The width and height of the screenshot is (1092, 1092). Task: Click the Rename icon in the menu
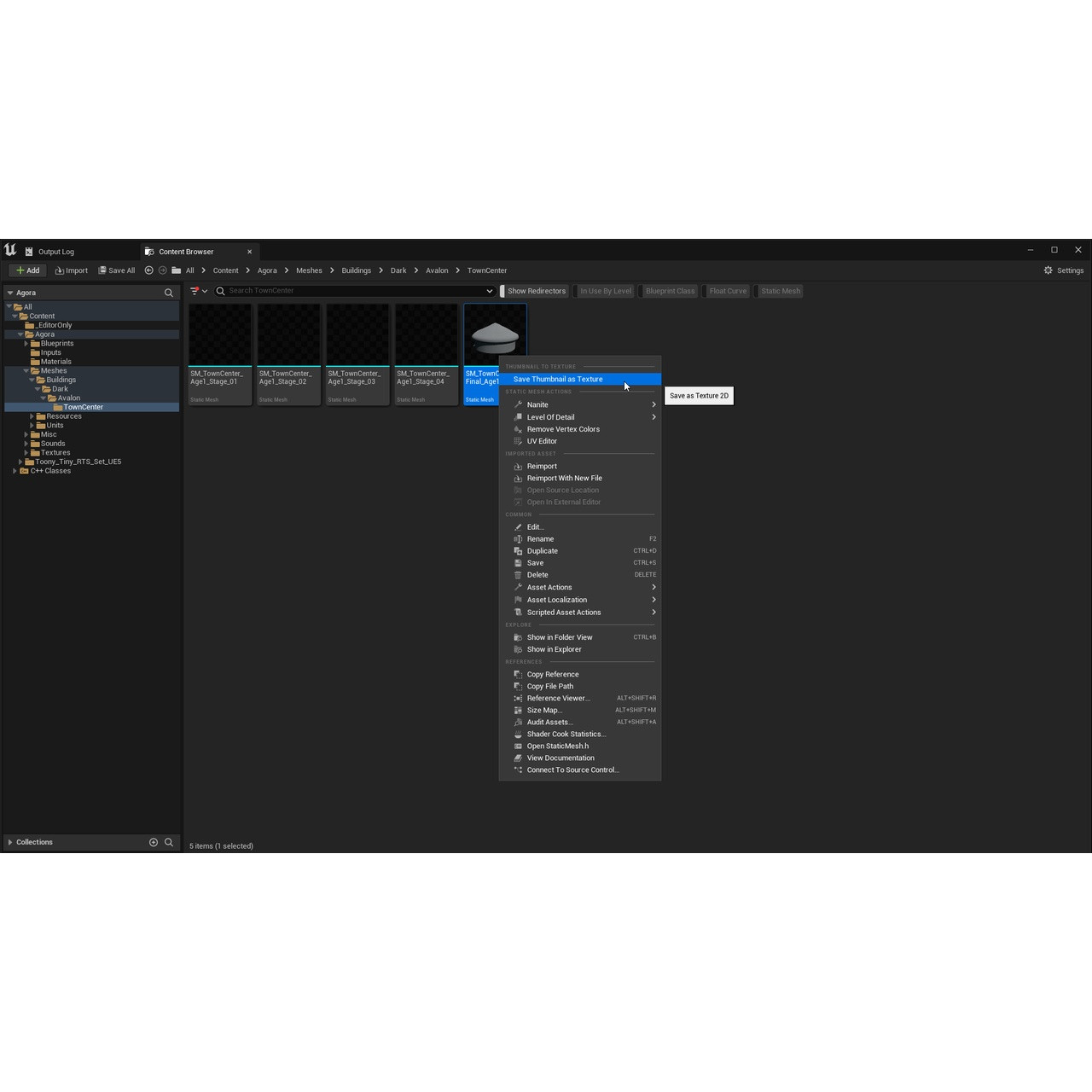coord(518,539)
